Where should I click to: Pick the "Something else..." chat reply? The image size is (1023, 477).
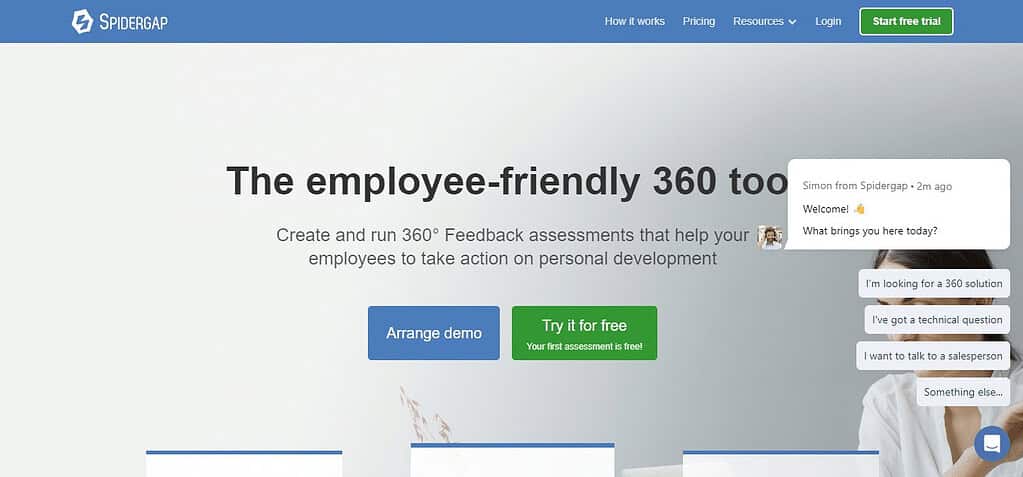tap(963, 392)
